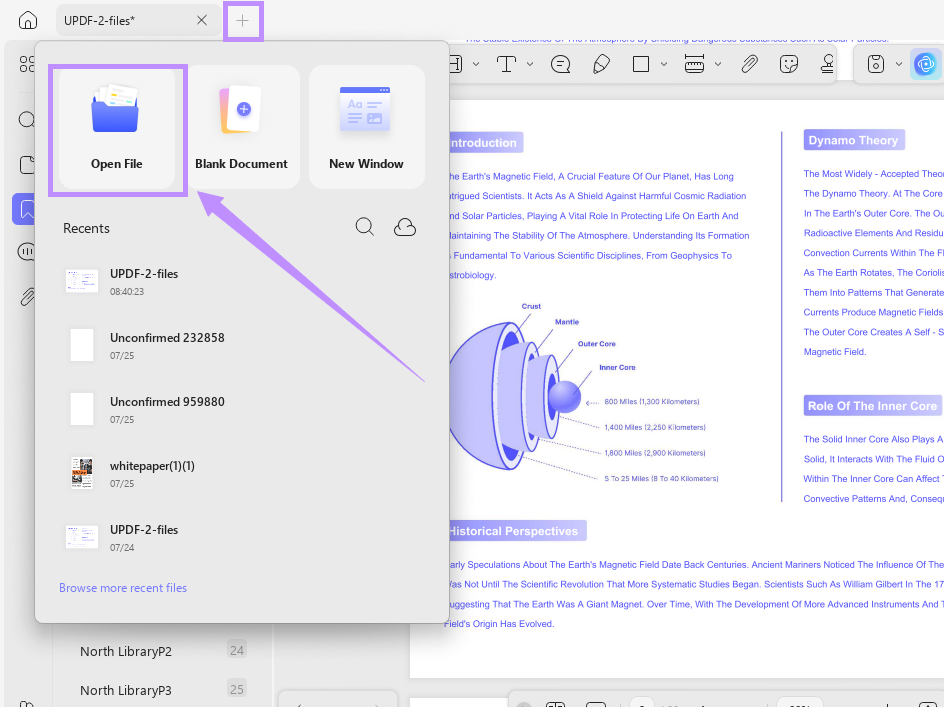This screenshot has width=944, height=707.
Task: Click the Dynamo Theory heading
Action: (853, 140)
